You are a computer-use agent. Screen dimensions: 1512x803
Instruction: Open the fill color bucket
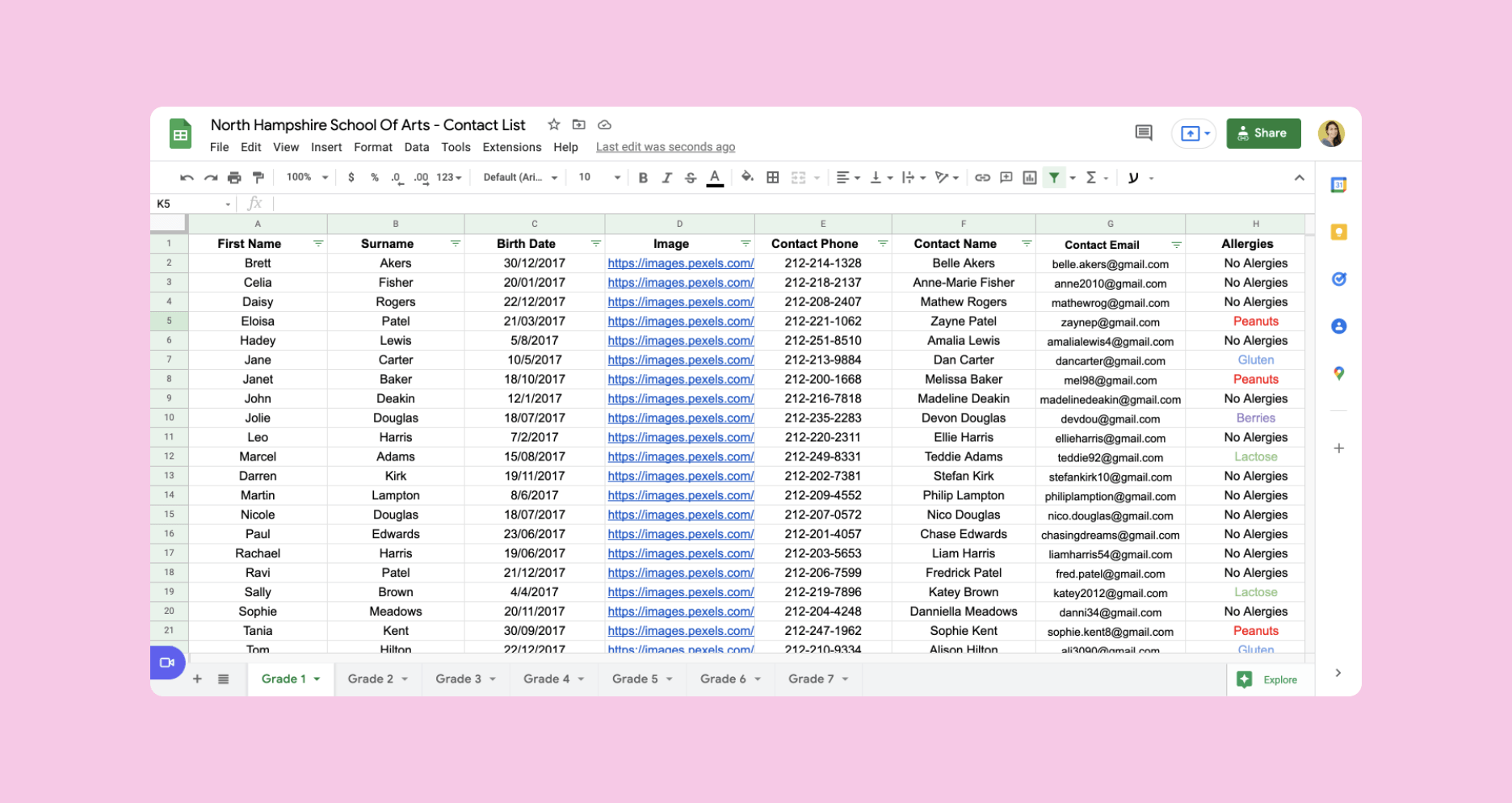click(748, 177)
